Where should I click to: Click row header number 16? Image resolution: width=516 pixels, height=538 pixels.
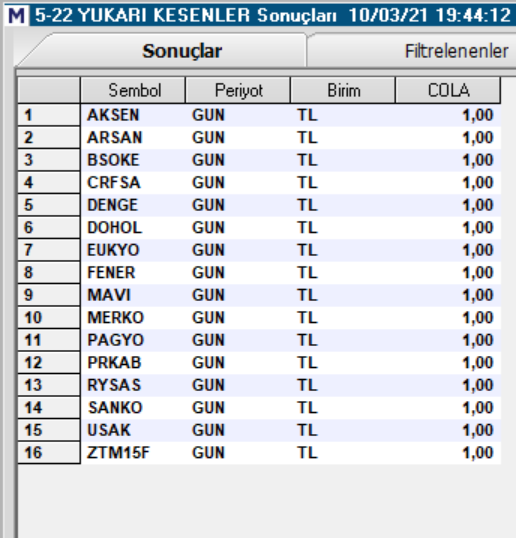tap(49, 453)
